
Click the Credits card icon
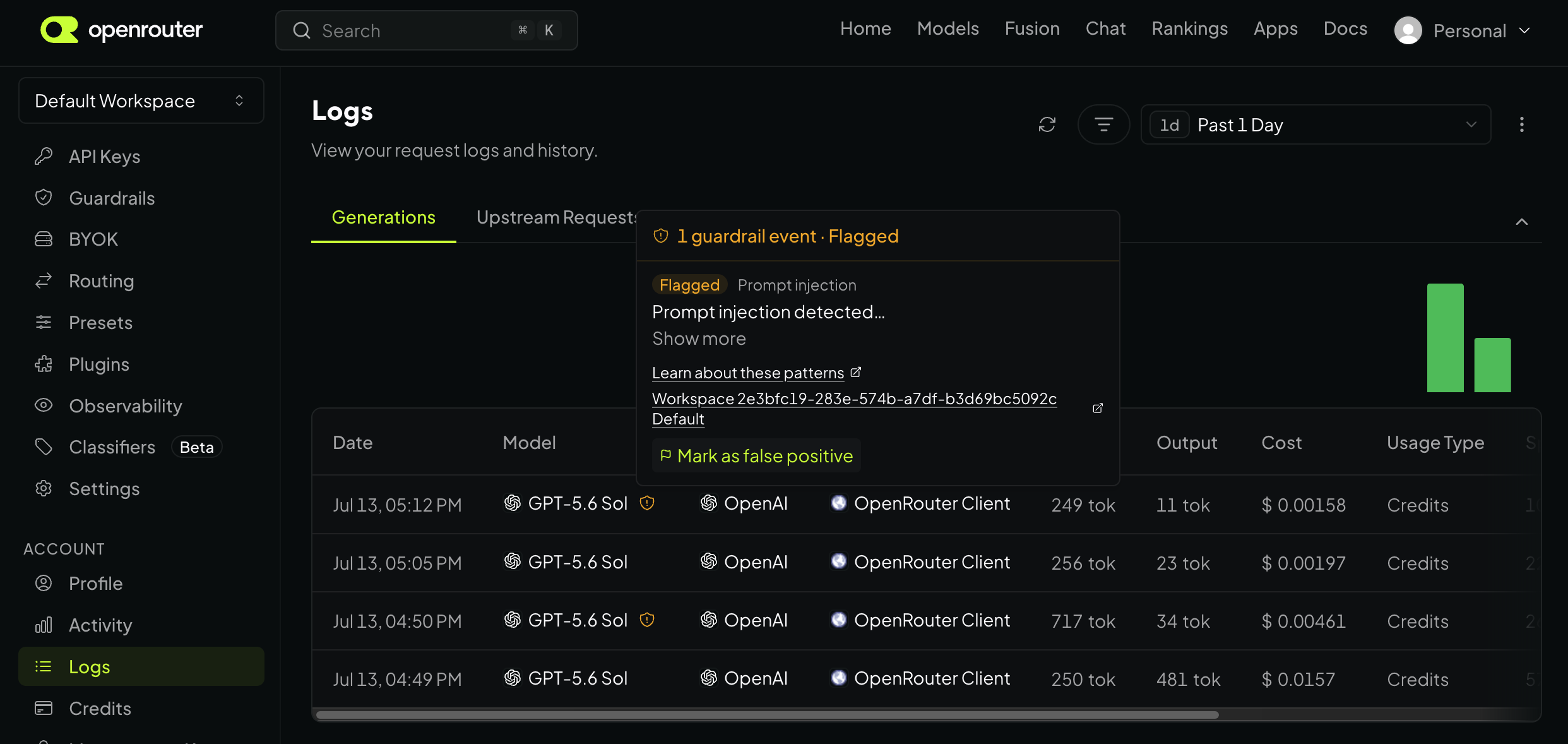click(44, 708)
